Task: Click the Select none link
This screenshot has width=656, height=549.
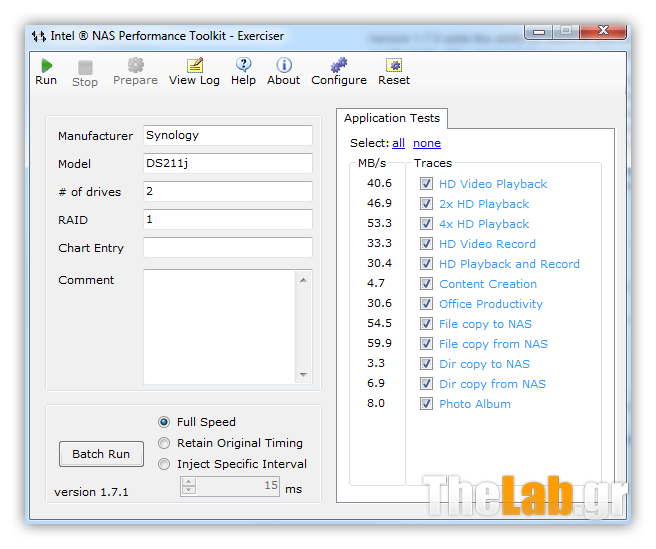Action: click(x=427, y=143)
